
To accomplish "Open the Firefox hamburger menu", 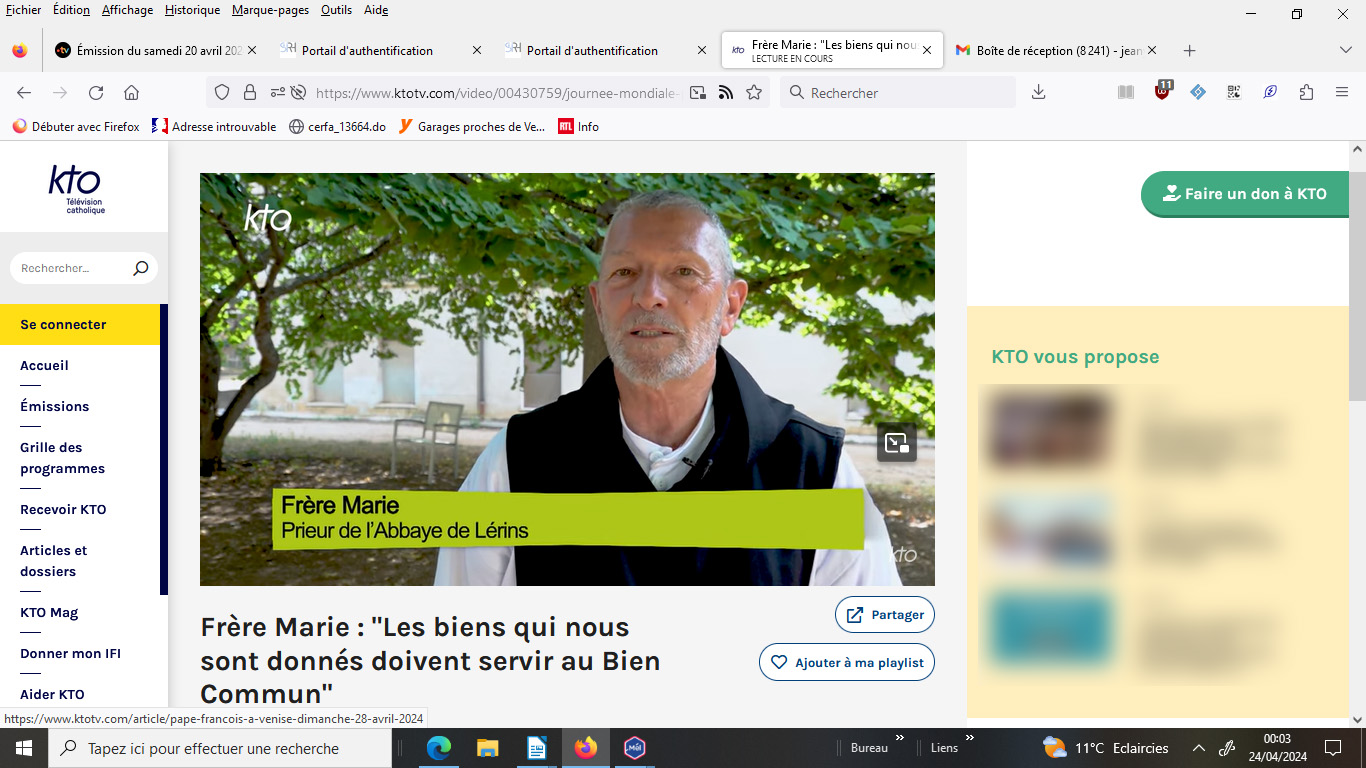I will click(x=1342, y=93).
